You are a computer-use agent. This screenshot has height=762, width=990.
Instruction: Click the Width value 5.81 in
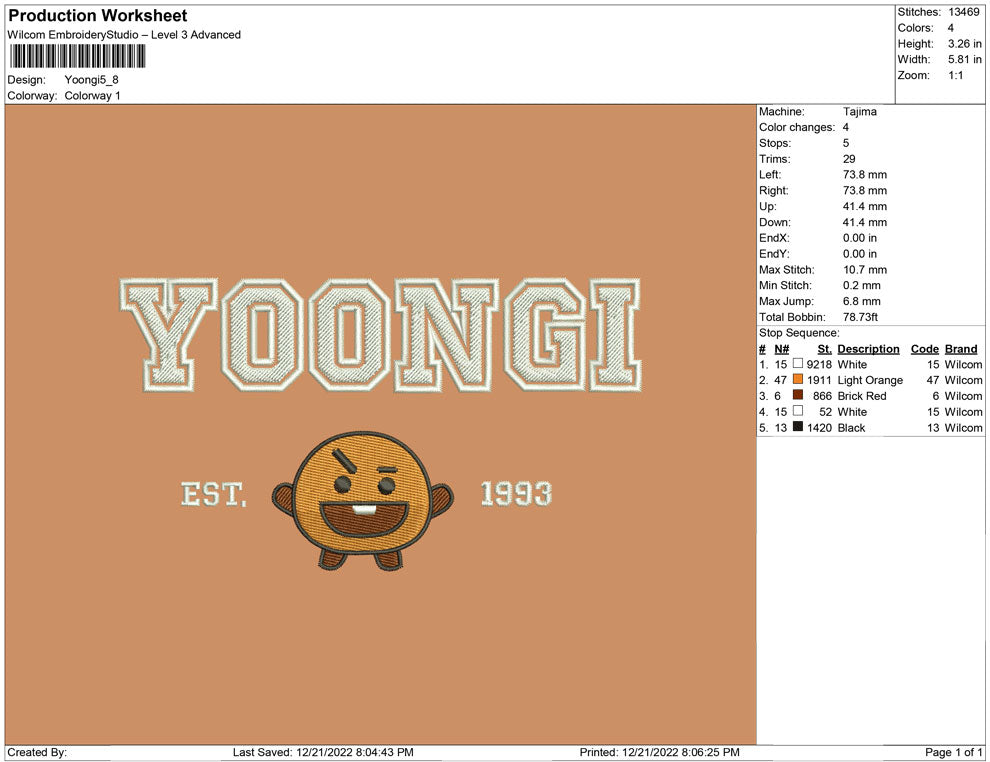964,59
